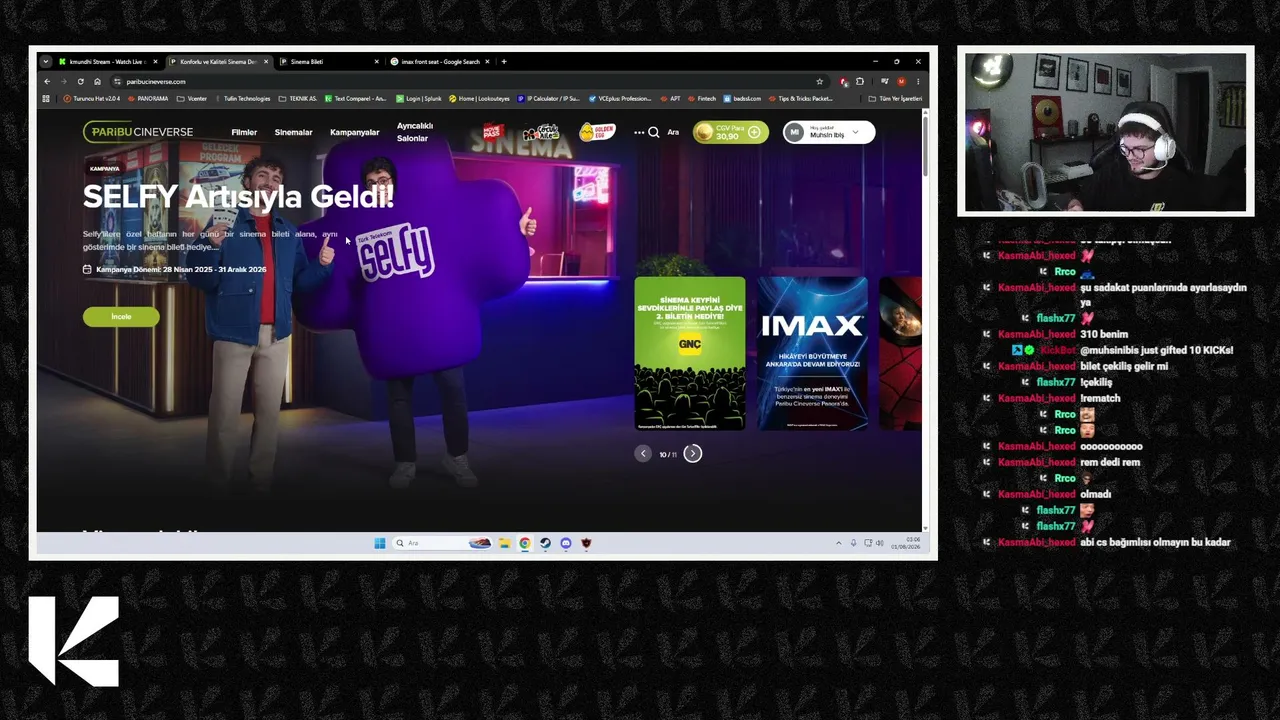The width and height of the screenshot is (1280, 720).
Task: Open the Çocuk Kulübü icon
Action: tap(542, 132)
